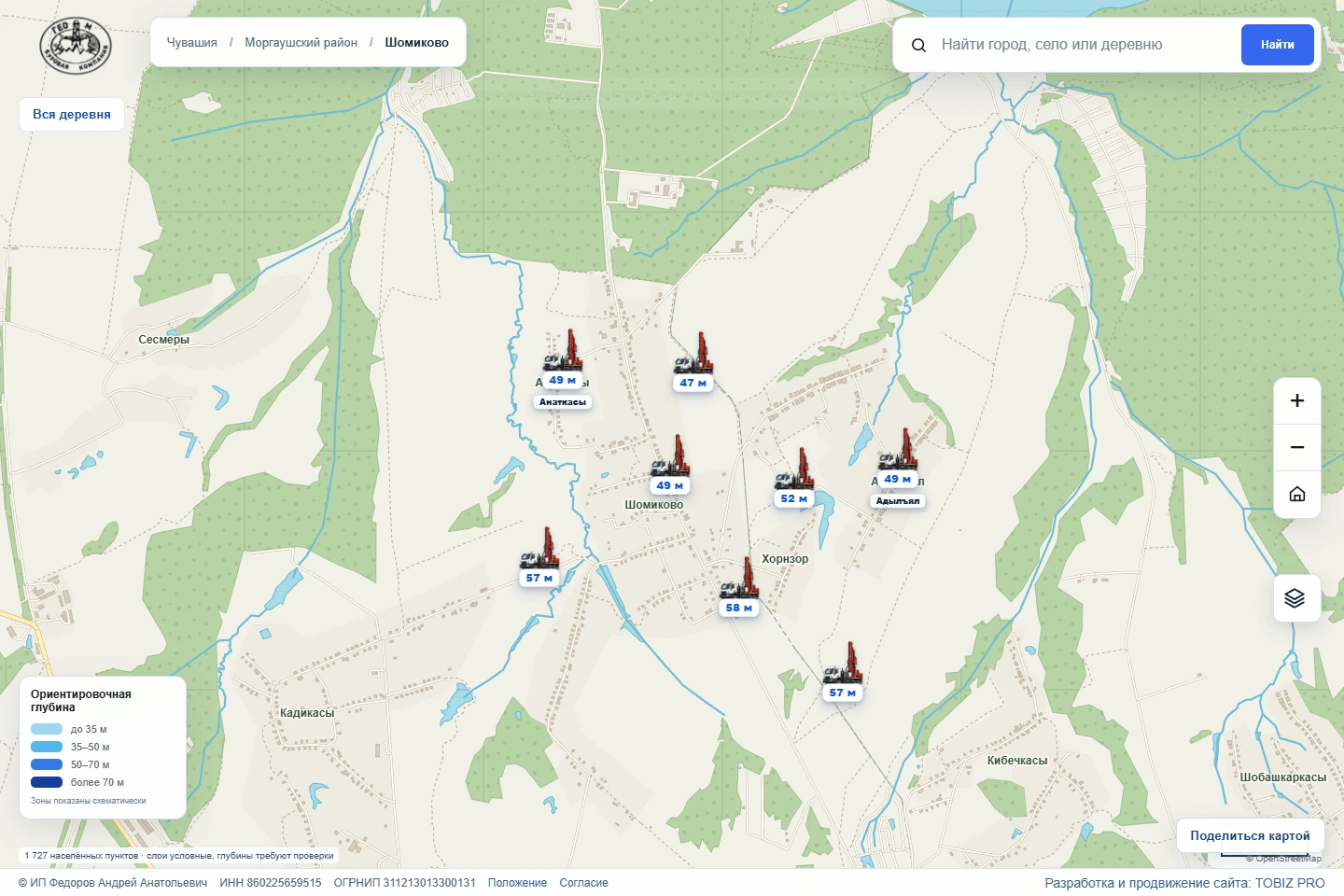Image resolution: width=1344 pixels, height=896 pixels.
Task: Open the Согласие link
Action: pos(583,883)
